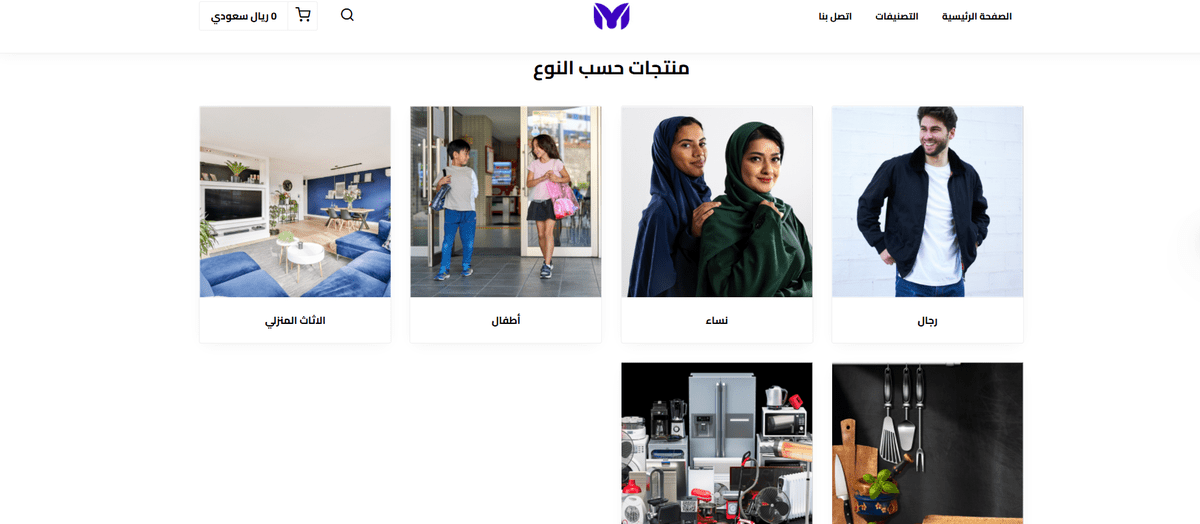Screen dimensions: 1200x524
Task: Click the man in dark jacket photo
Action: tap(928, 202)
